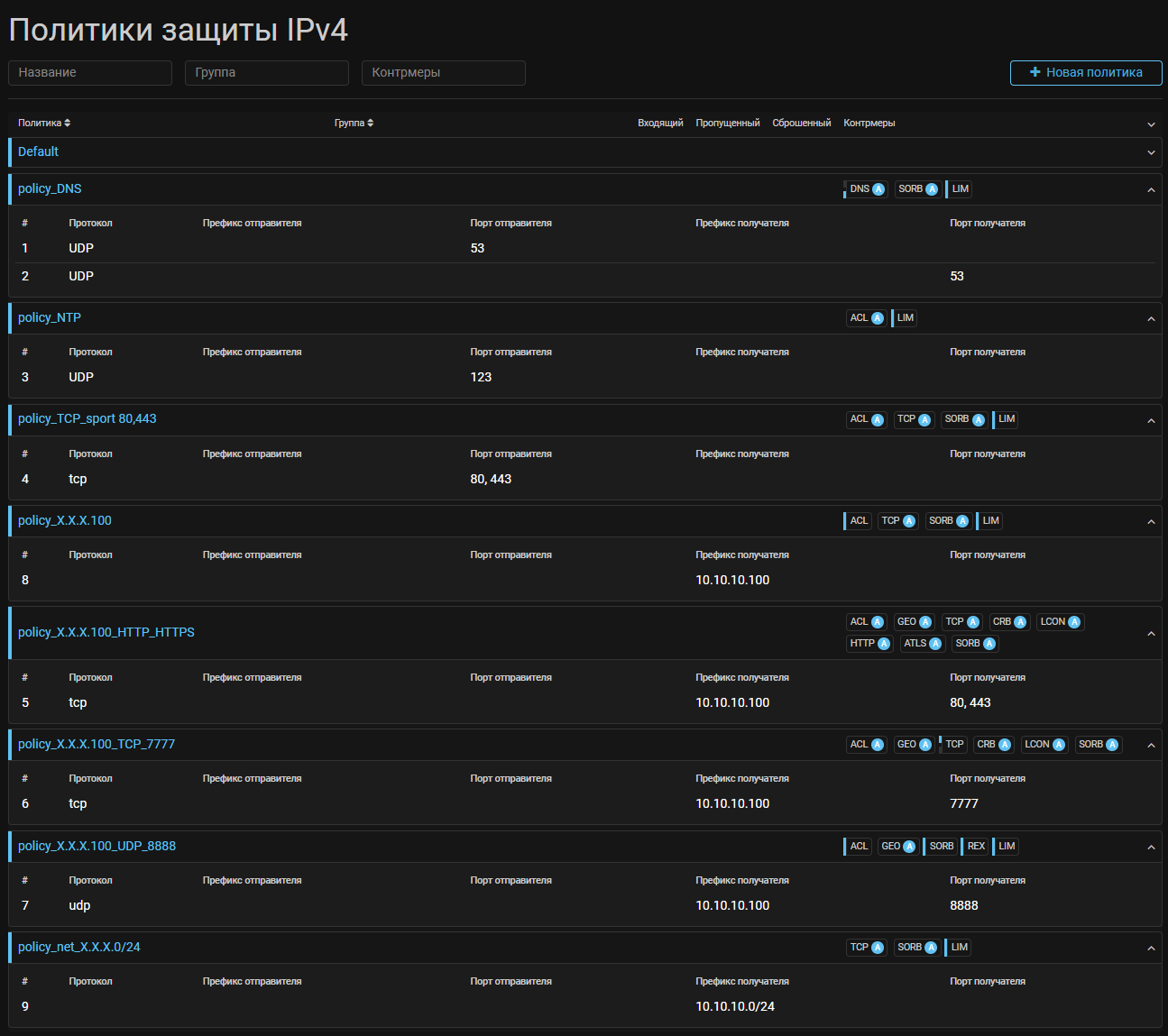Click the Новая политика button

[1086, 72]
